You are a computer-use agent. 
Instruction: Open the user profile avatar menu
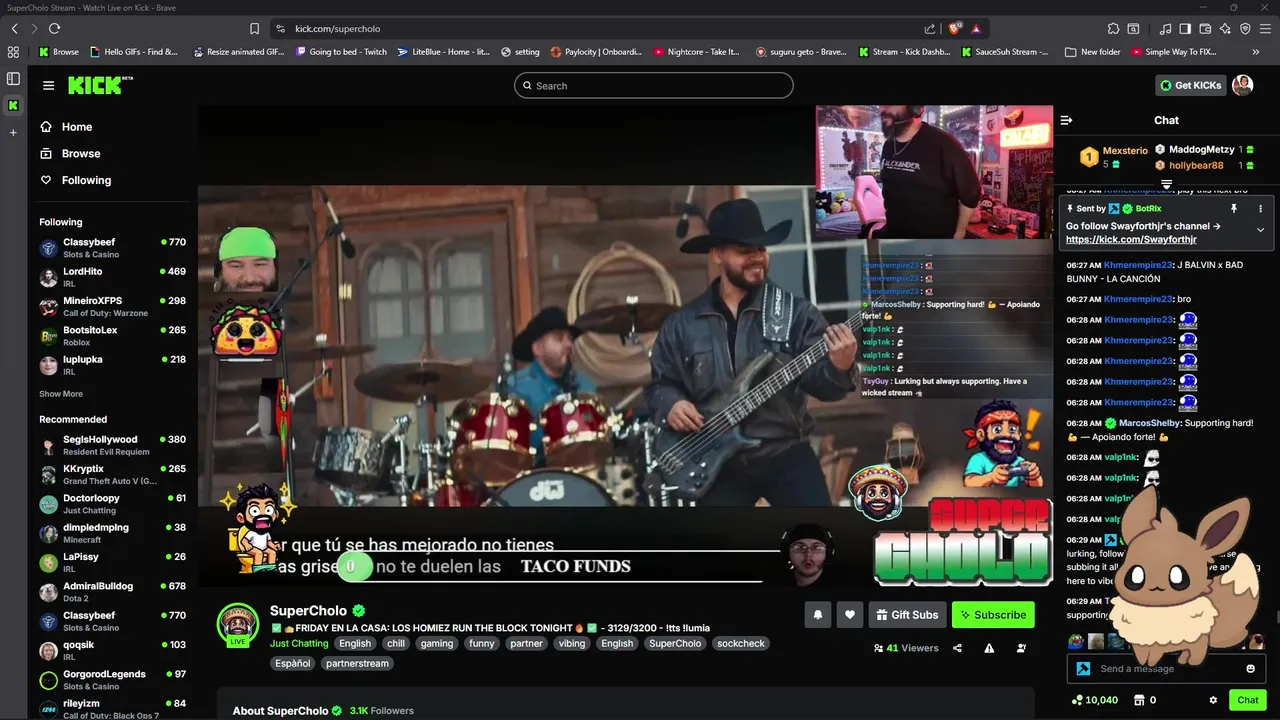(x=1243, y=85)
